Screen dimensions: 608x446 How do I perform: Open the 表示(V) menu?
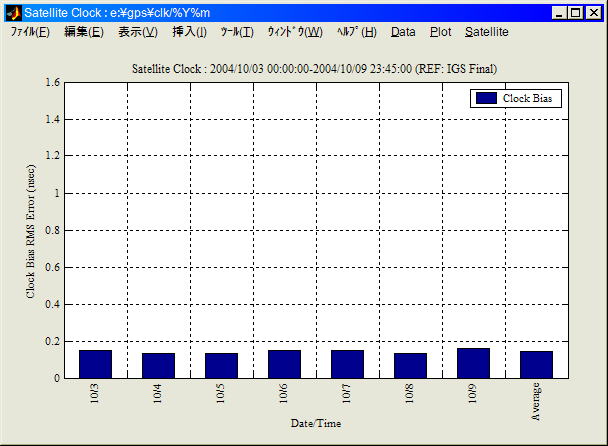[x=137, y=32]
